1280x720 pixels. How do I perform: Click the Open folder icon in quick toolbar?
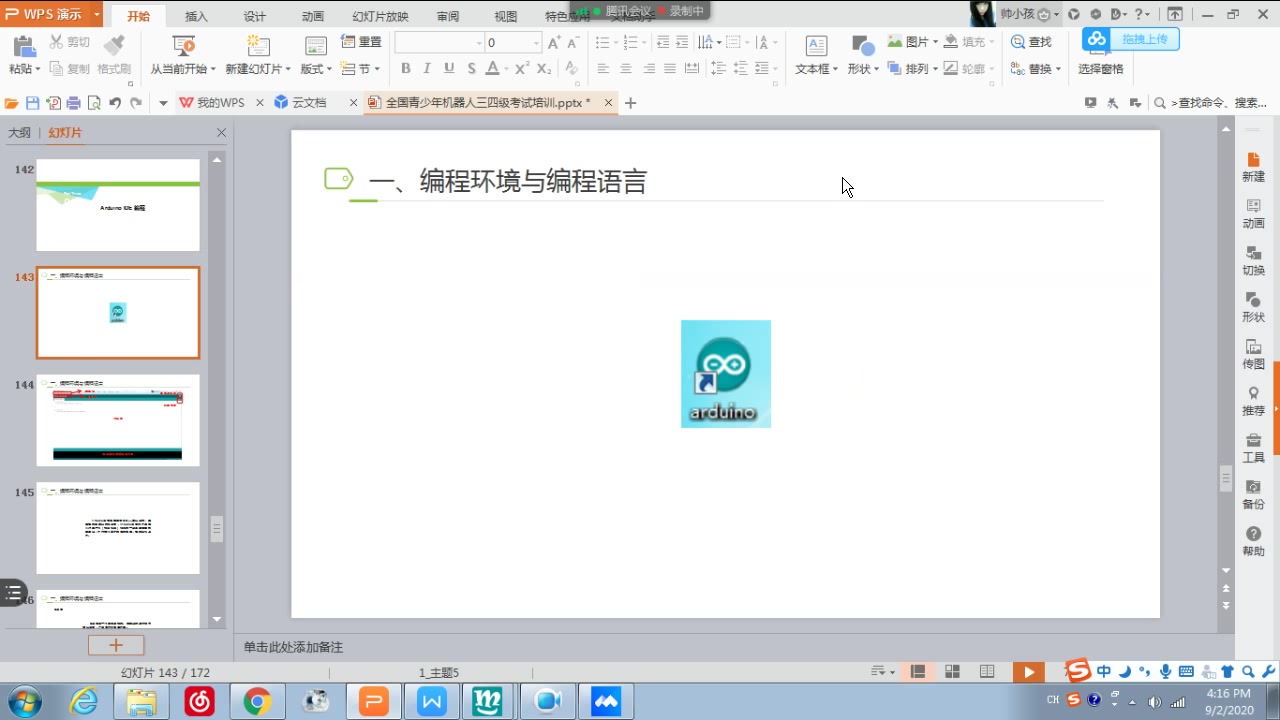[x=12, y=103]
